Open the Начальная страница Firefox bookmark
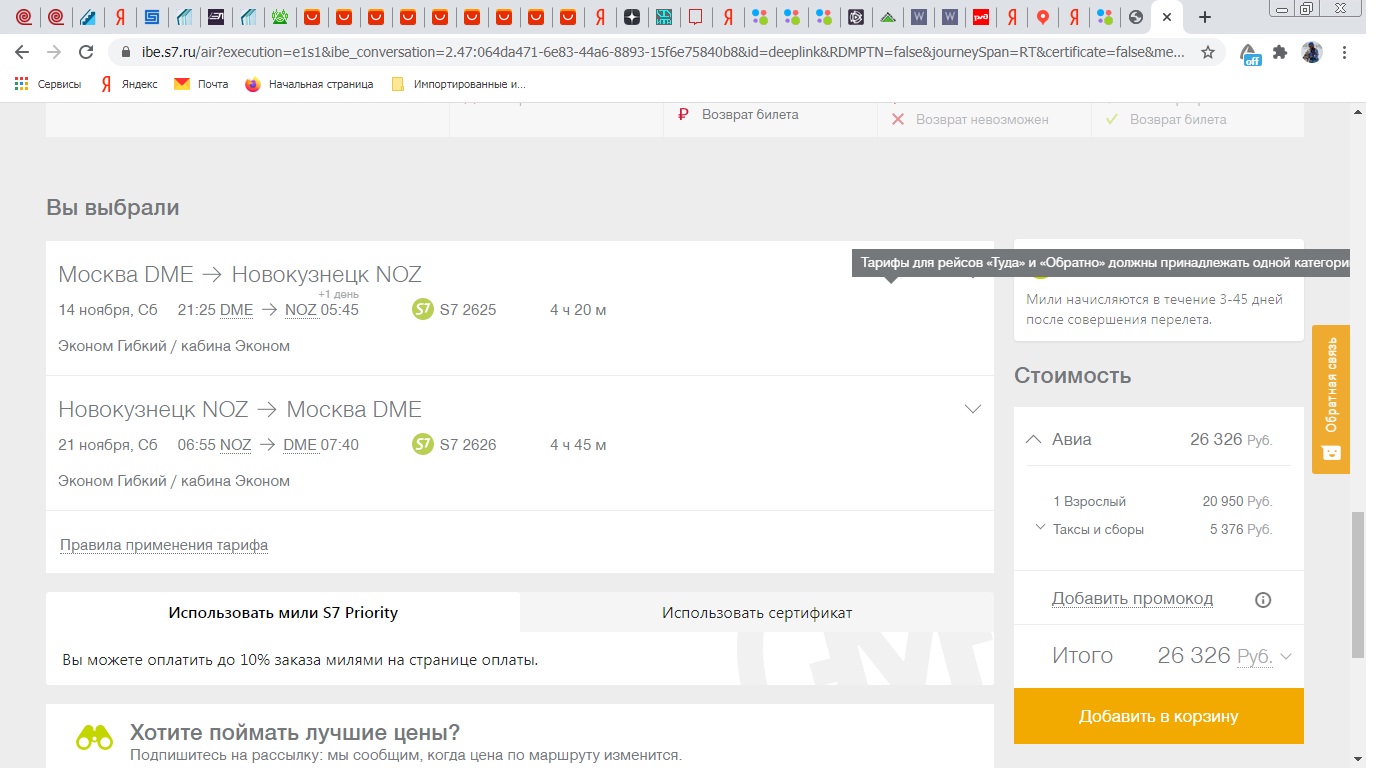Viewport: 1383px width, 774px height. [309, 84]
